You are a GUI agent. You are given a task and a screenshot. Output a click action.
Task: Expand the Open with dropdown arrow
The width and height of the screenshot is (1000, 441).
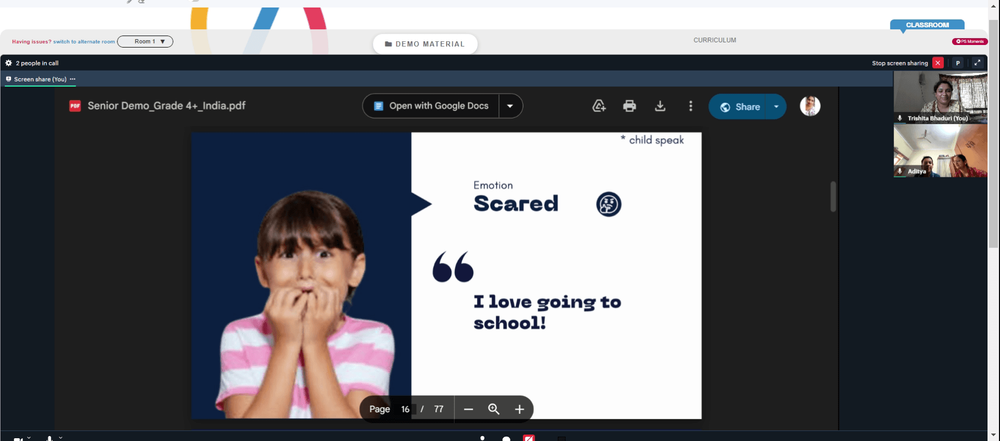coord(510,106)
